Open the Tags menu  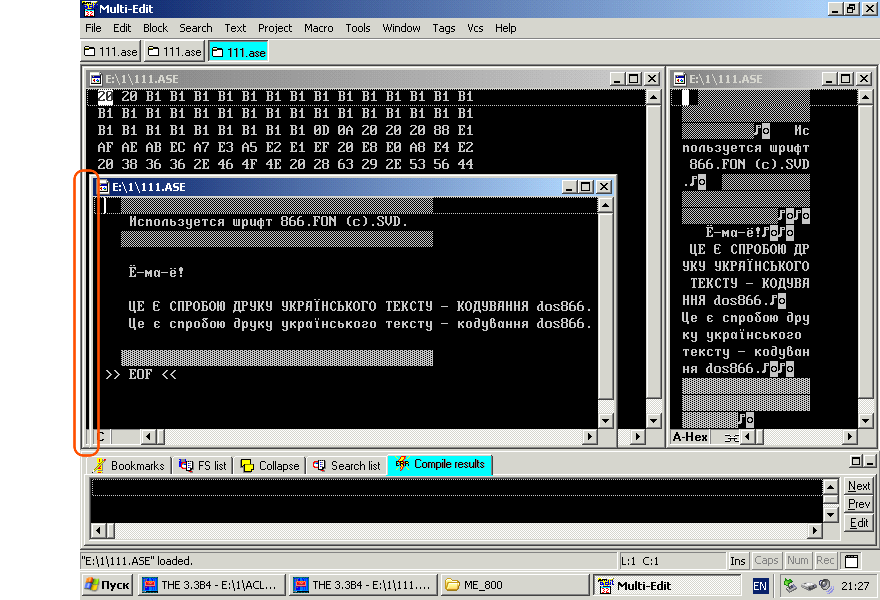444,28
